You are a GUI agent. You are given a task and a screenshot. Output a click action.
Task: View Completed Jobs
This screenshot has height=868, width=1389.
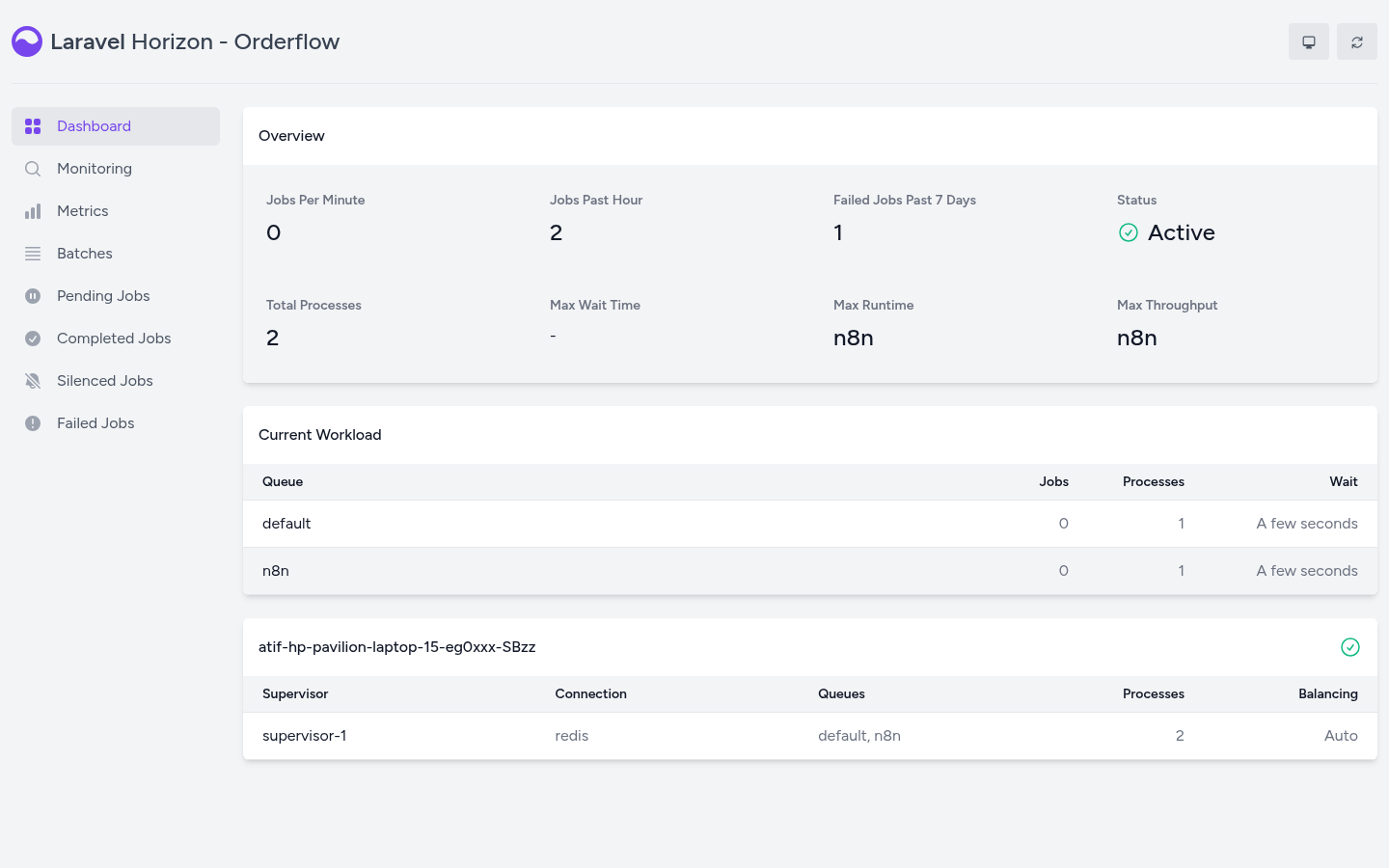tap(116, 339)
